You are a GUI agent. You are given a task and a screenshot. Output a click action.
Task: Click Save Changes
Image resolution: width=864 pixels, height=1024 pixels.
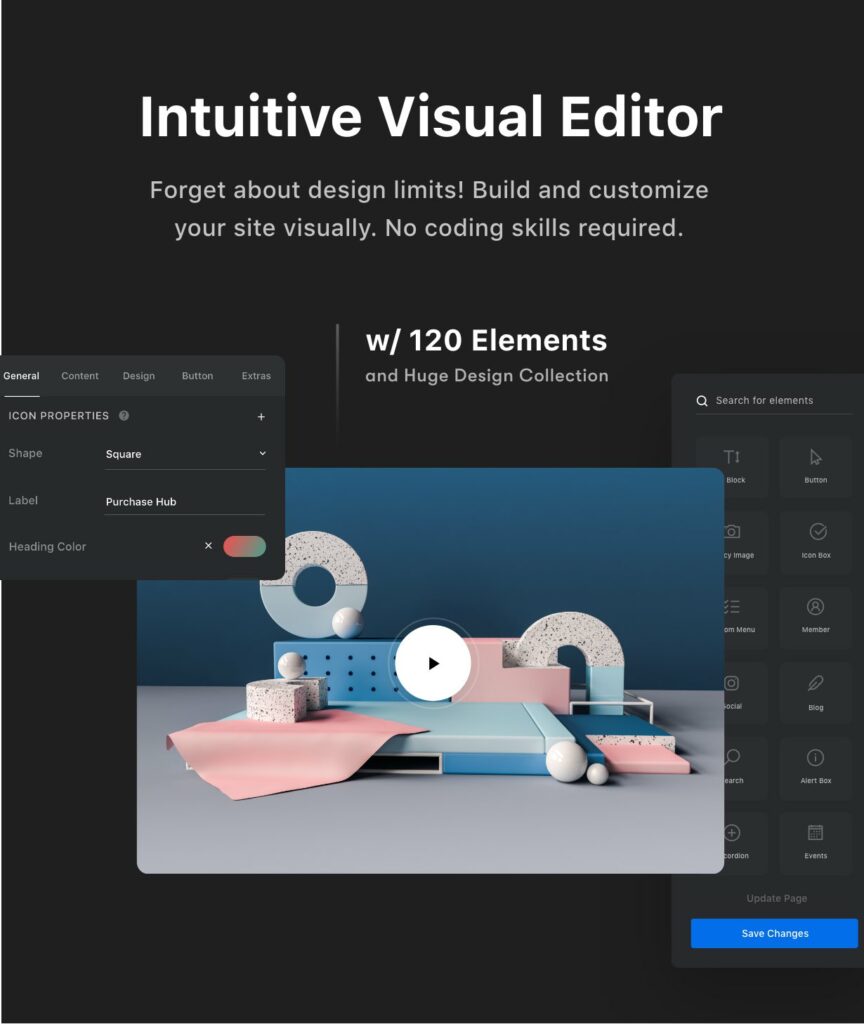775,933
